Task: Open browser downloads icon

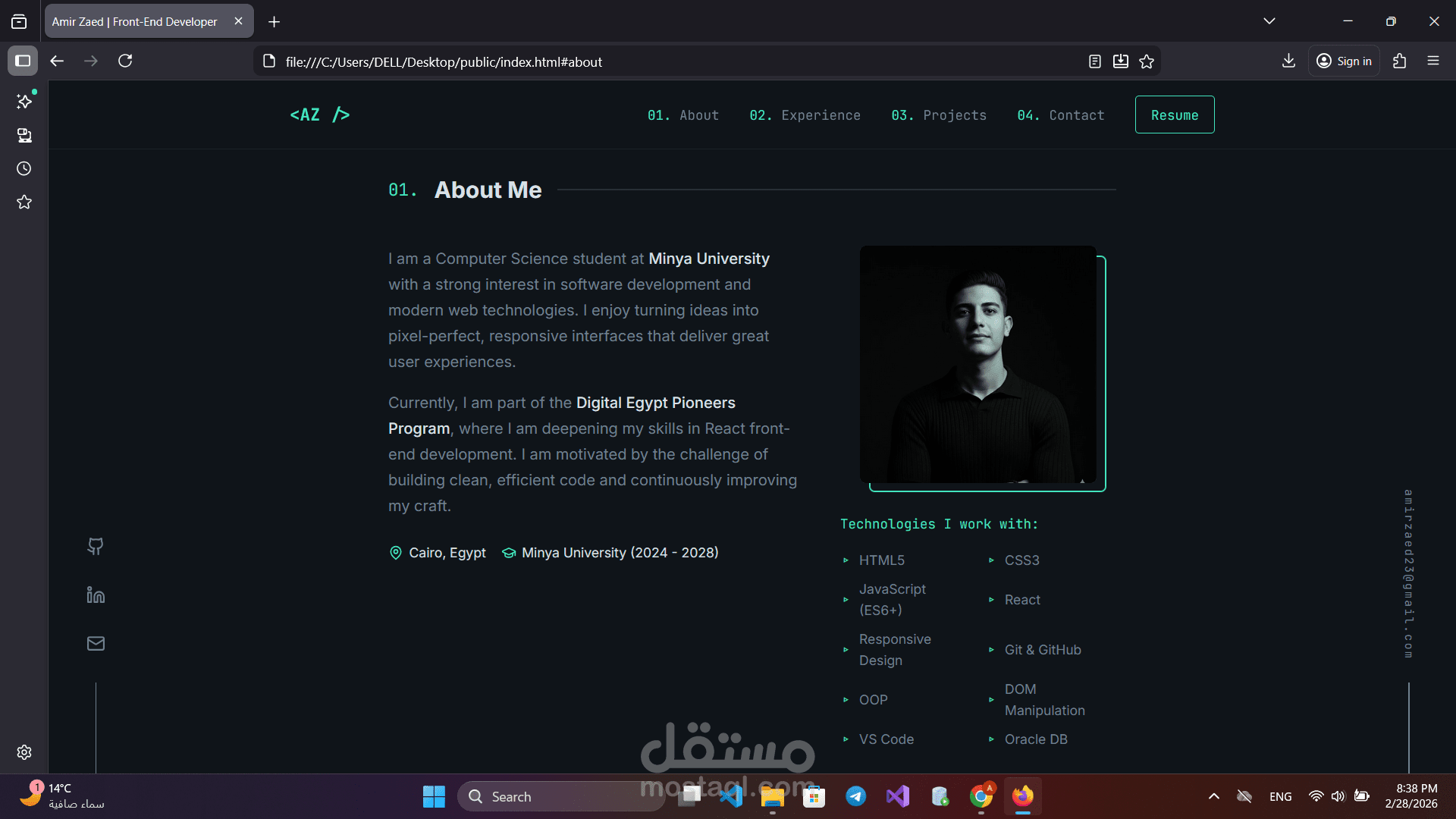Action: point(1288,61)
